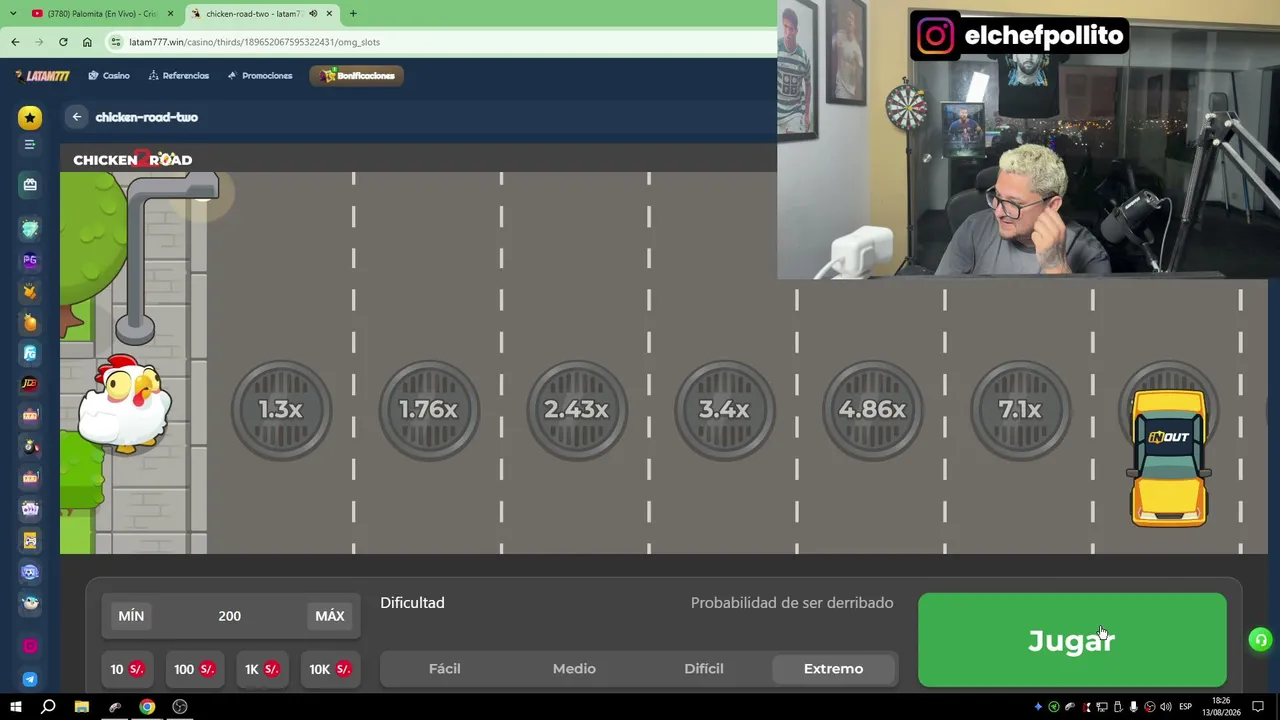Screen dimensions: 1280x720
Task: Open Windows taskbar search
Action: coord(48,707)
